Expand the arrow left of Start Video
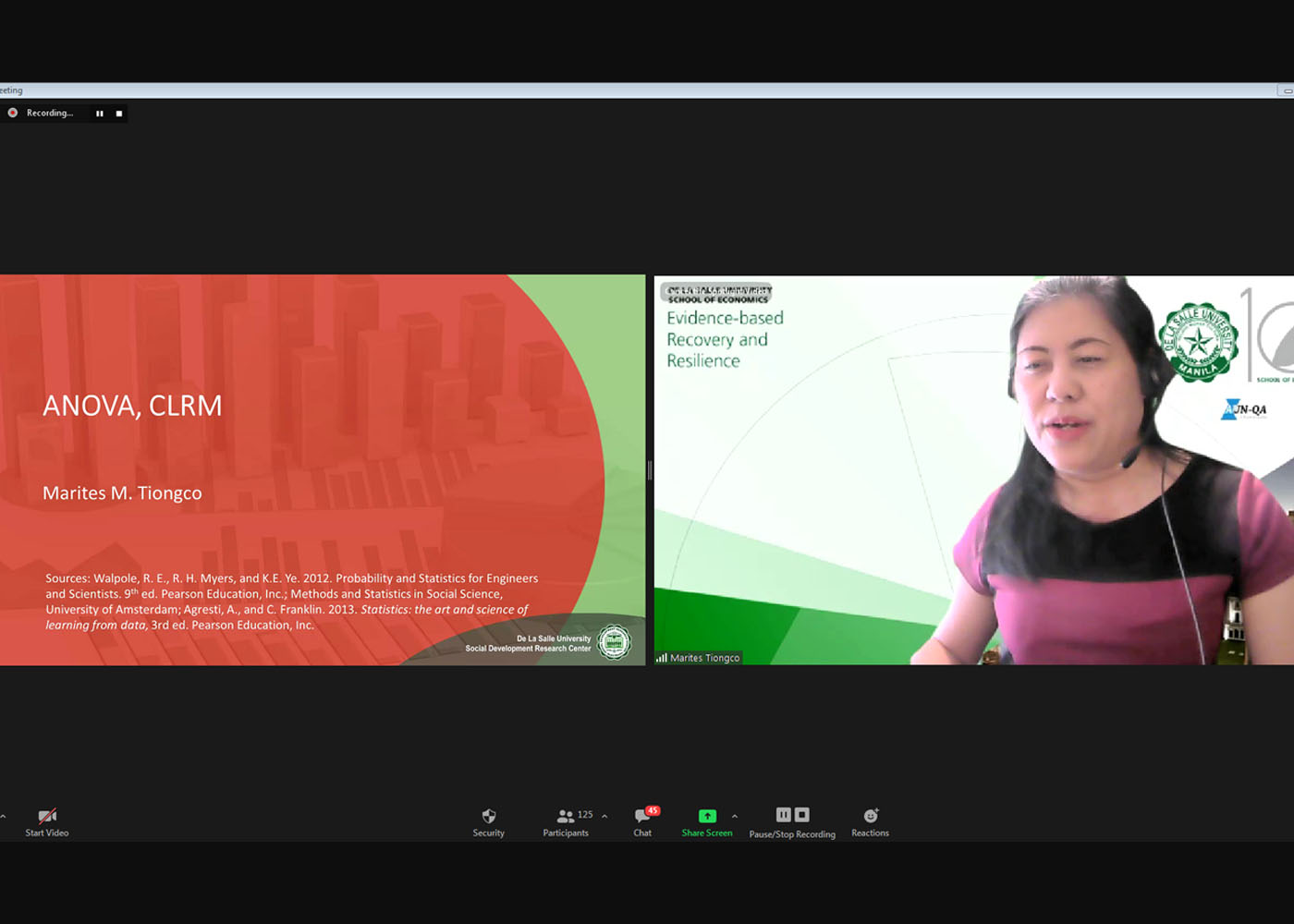The image size is (1294, 924). 4,817
